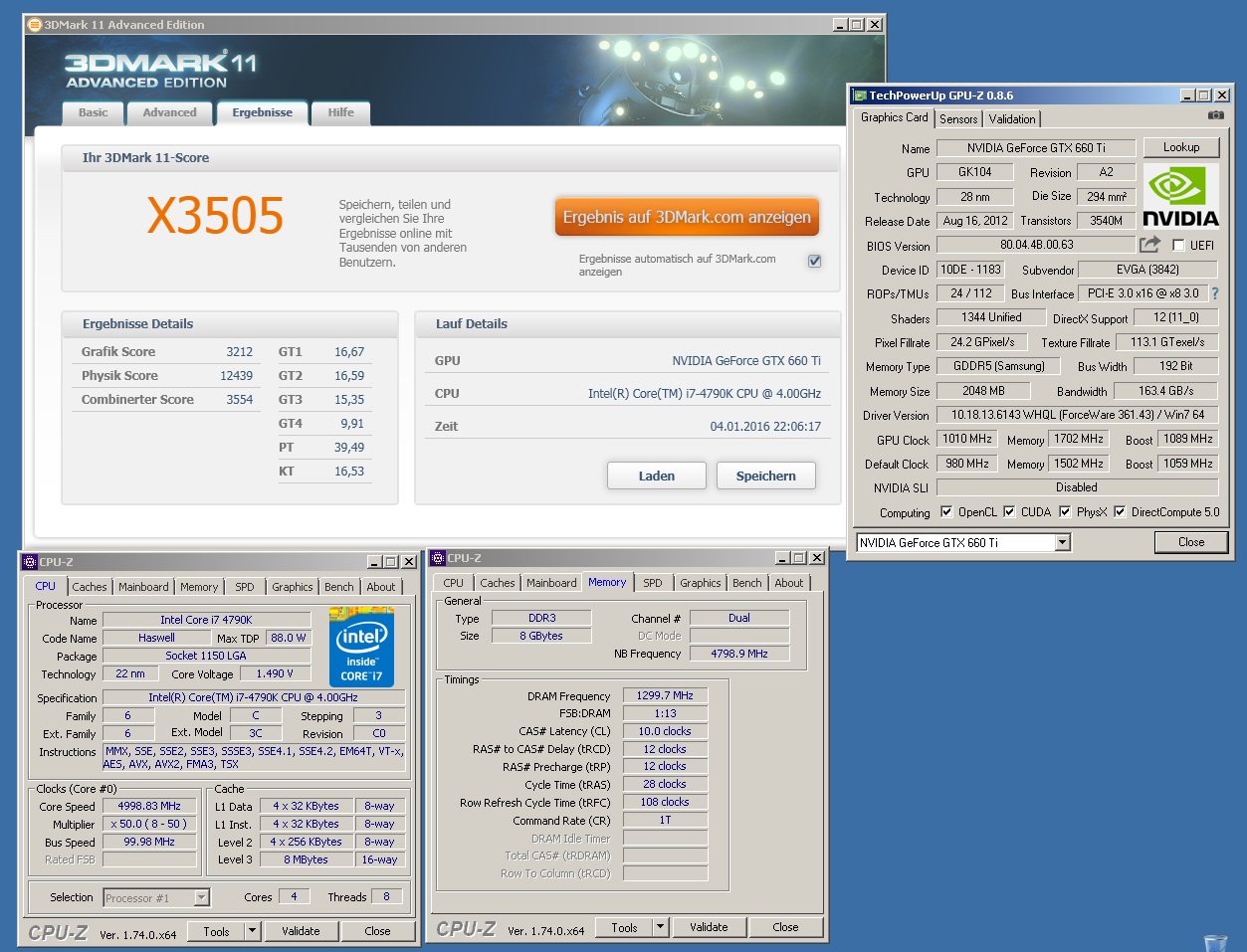Viewport: 1247px width, 952px height.
Task: Click the Physik Score value 12439
Action: 236,376
